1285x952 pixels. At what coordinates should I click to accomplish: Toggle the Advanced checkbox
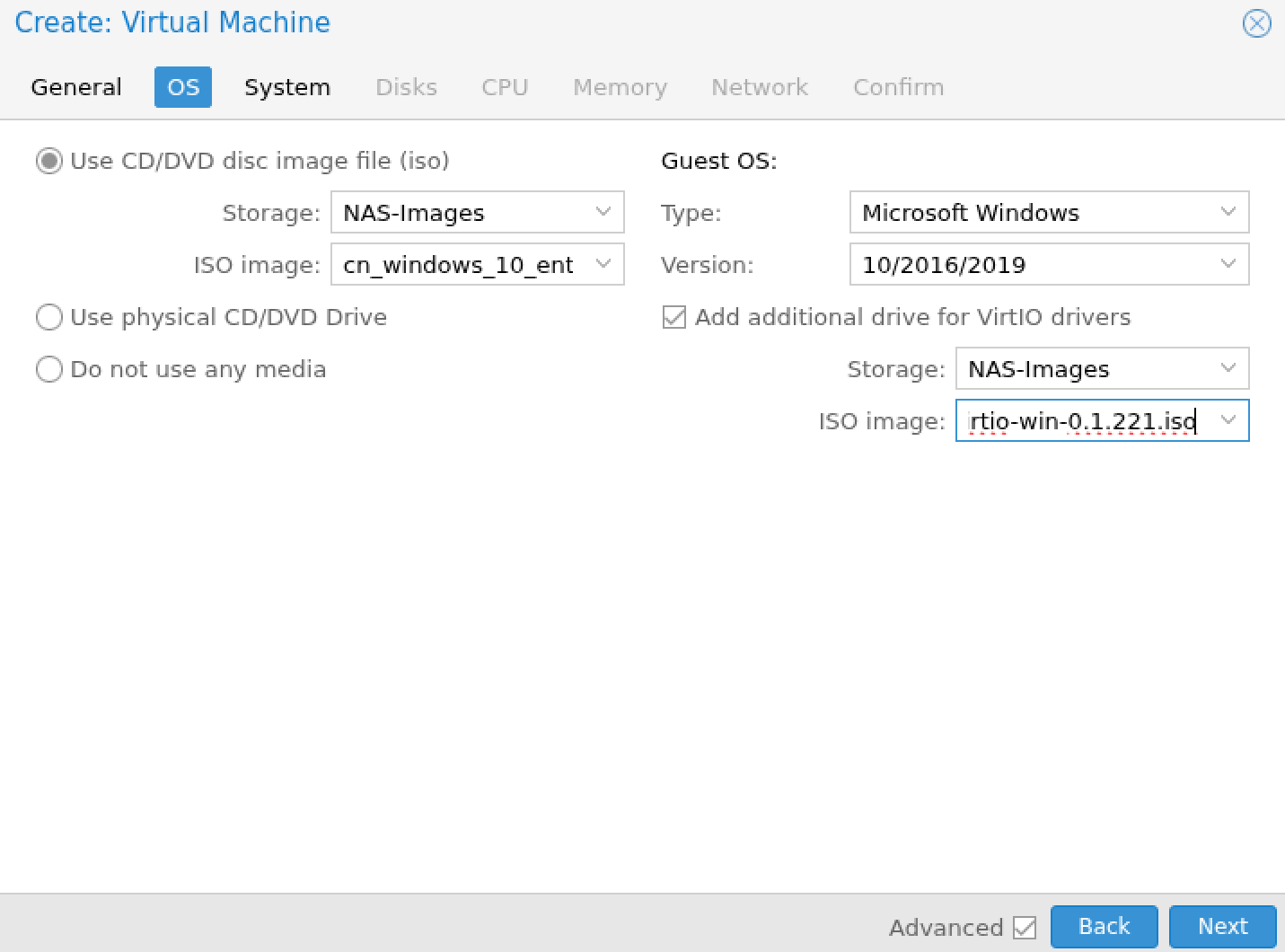tap(1025, 927)
